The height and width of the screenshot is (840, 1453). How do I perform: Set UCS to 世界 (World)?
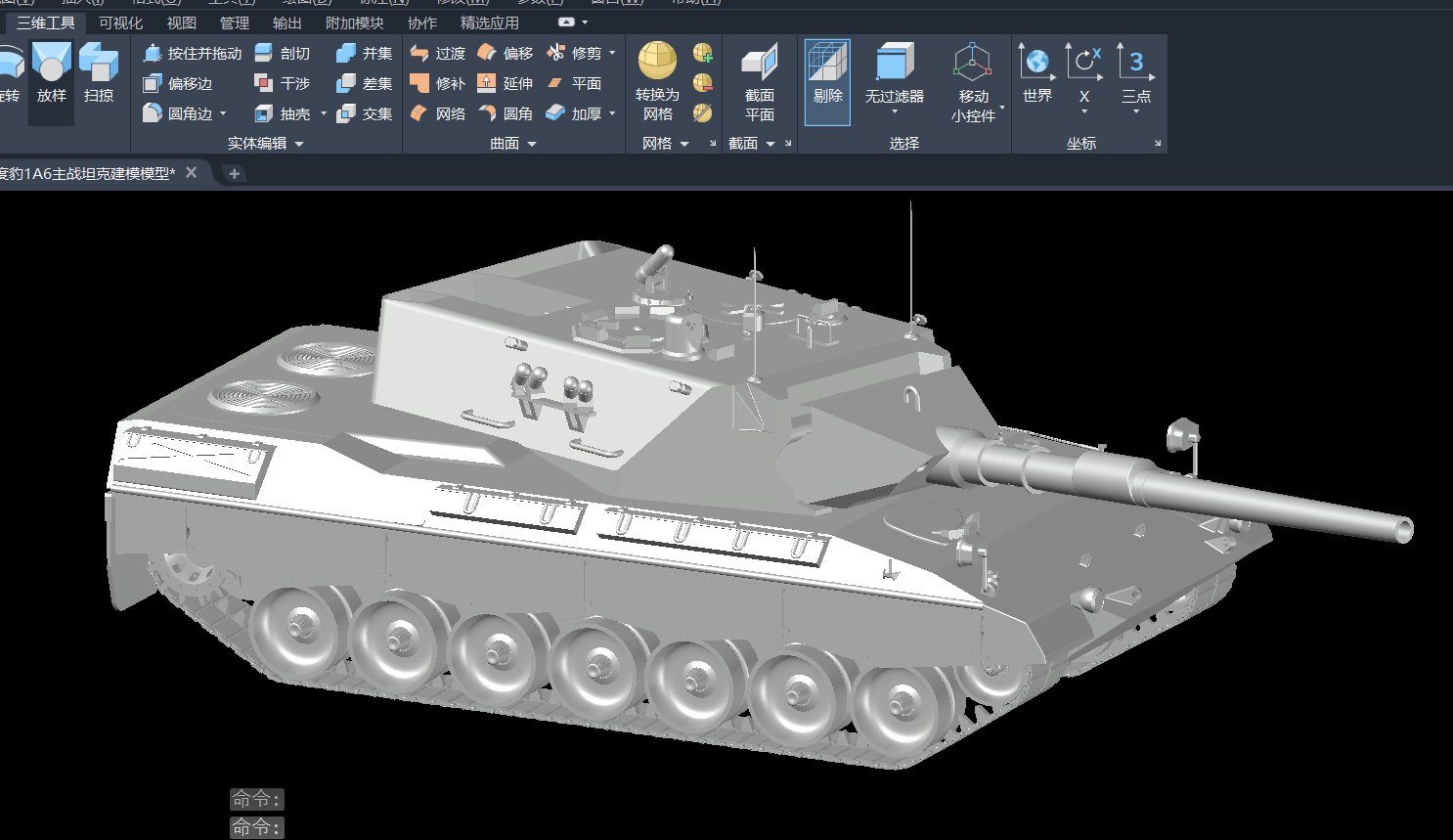[1037, 75]
